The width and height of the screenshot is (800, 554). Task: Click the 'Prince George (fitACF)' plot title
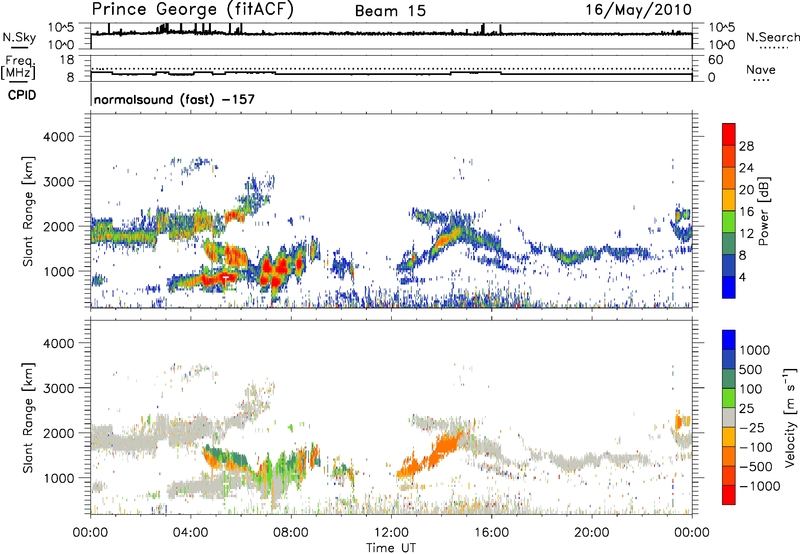point(193,10)
